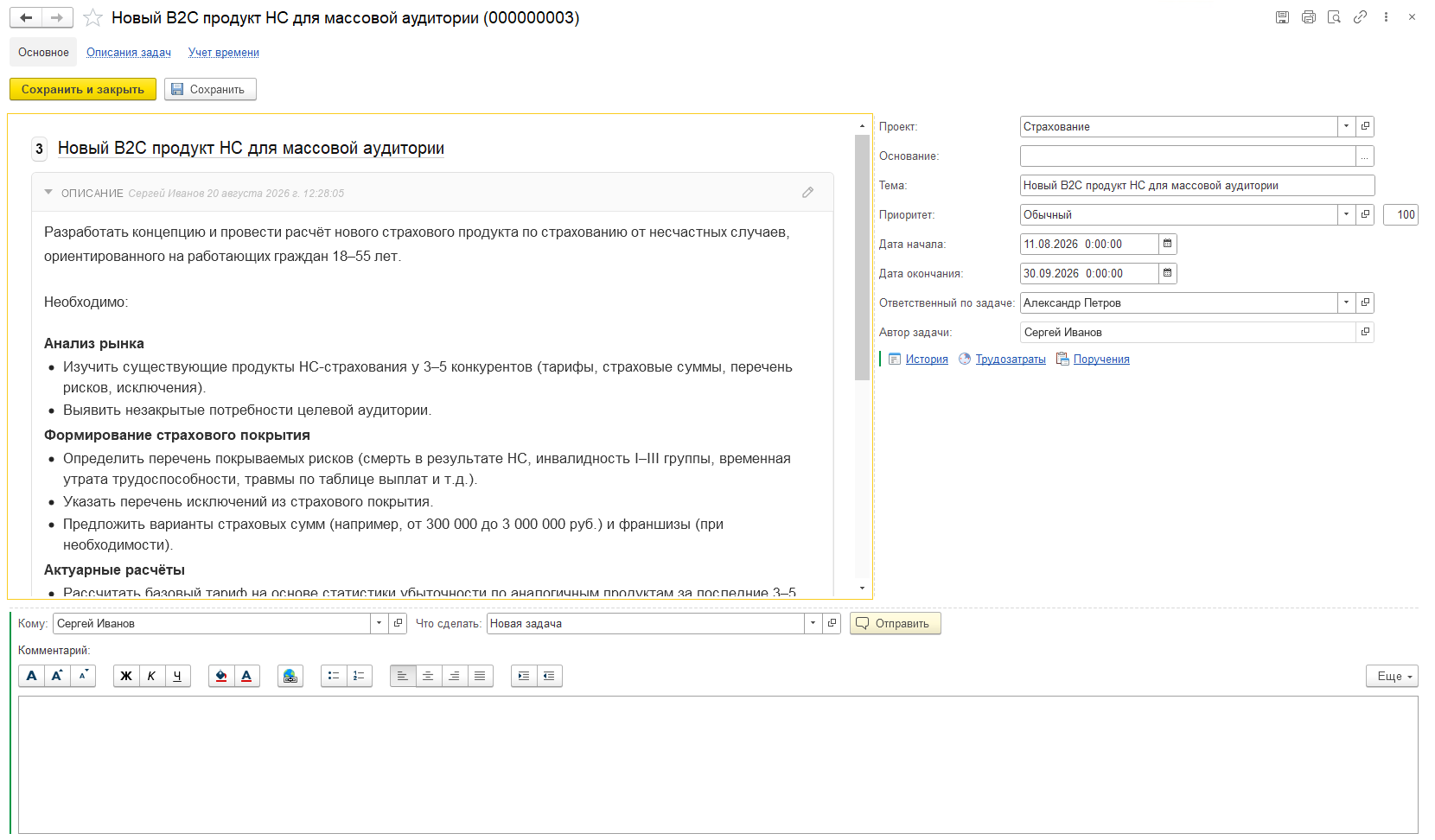
Task: Pick a text background fill color
Action: point(221,676)
